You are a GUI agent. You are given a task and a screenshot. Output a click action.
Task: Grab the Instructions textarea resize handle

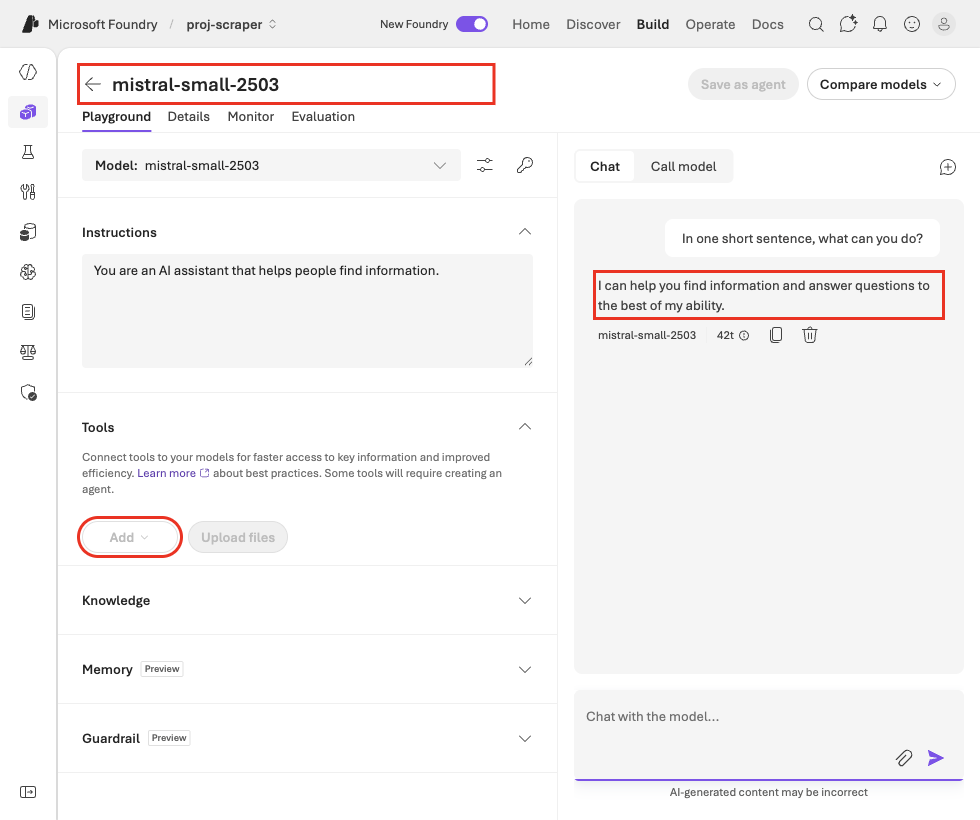point(529,362)
